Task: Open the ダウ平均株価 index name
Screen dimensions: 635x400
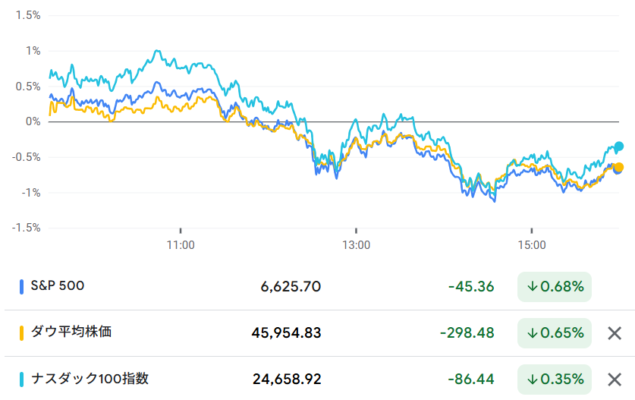Action: tap(78, 333)
